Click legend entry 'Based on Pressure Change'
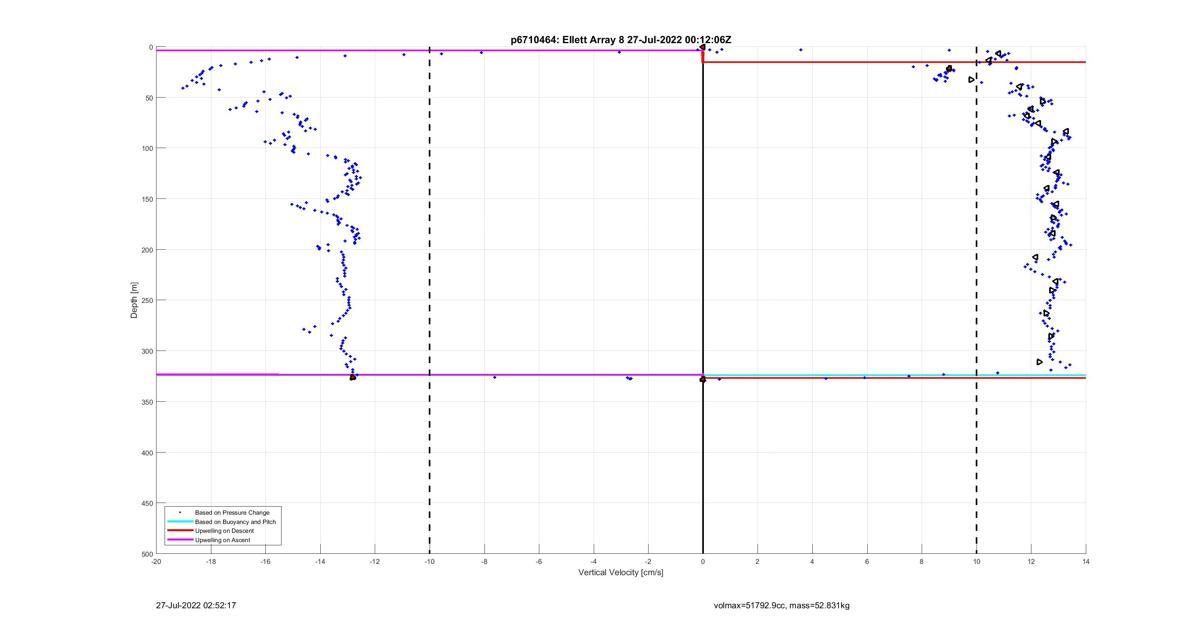1200x622 pixels. click(x=232, y=512)
